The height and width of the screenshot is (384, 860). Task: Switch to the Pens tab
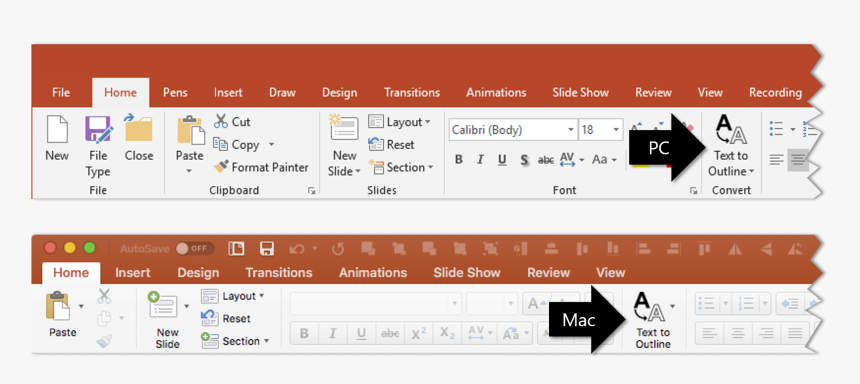(x=176, y=93)
